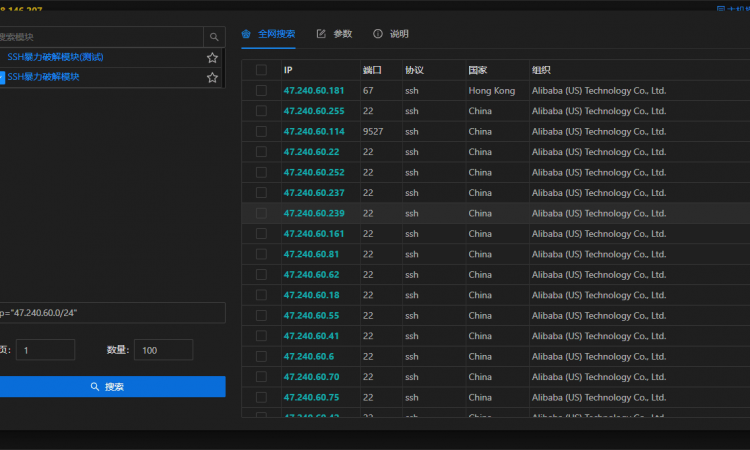Screen dimensions: 750x450
Task: Open the 说明 tab
Action: (x=399, y=34)
